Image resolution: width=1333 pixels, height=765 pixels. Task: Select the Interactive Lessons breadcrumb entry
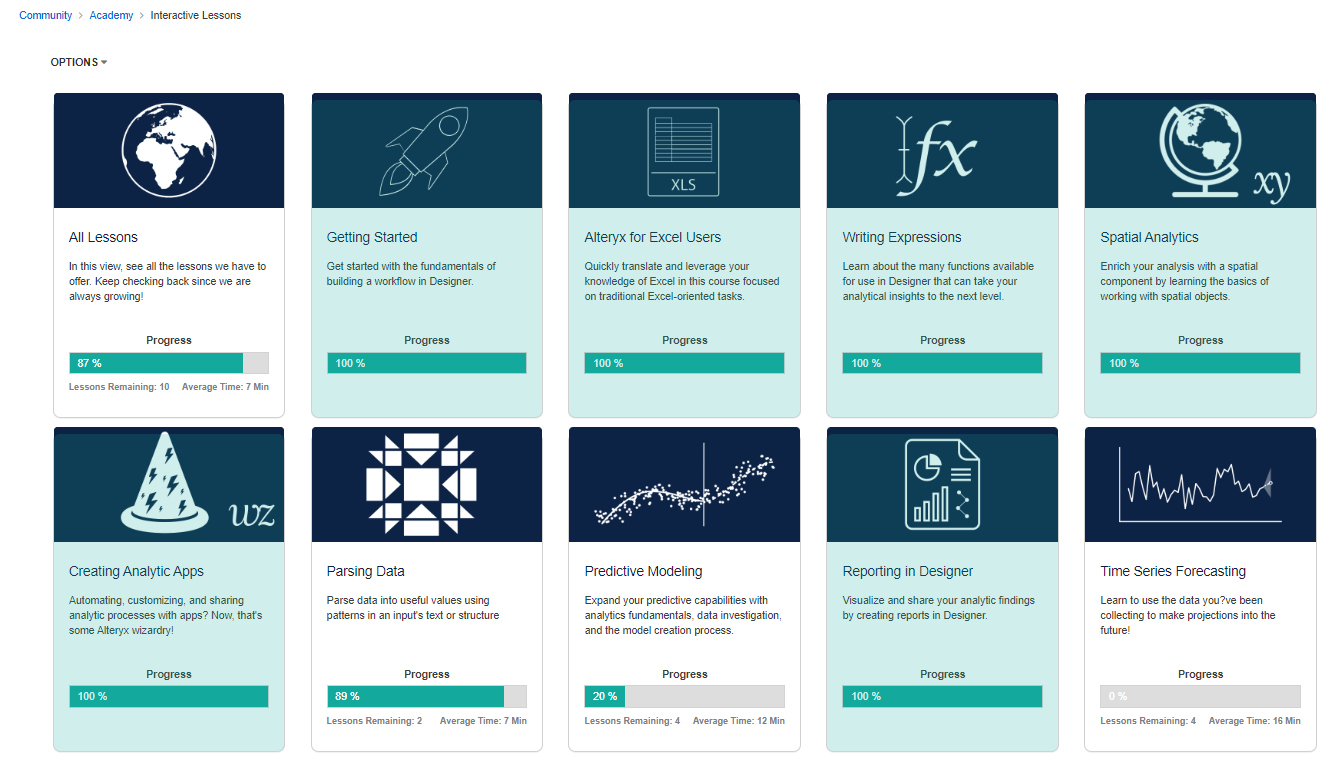(x=195, y=14)
